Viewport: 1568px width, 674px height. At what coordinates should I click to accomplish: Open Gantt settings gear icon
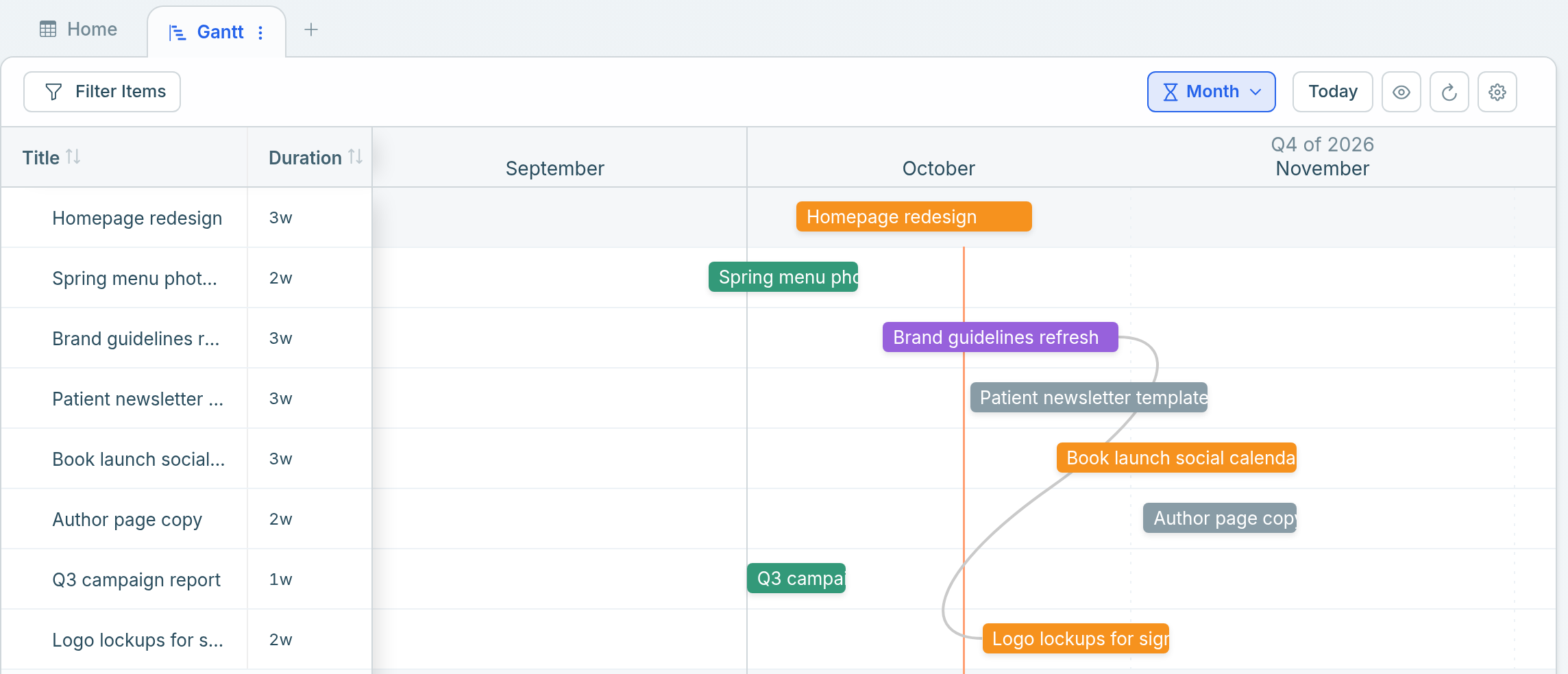click(x=1497, y=92)
